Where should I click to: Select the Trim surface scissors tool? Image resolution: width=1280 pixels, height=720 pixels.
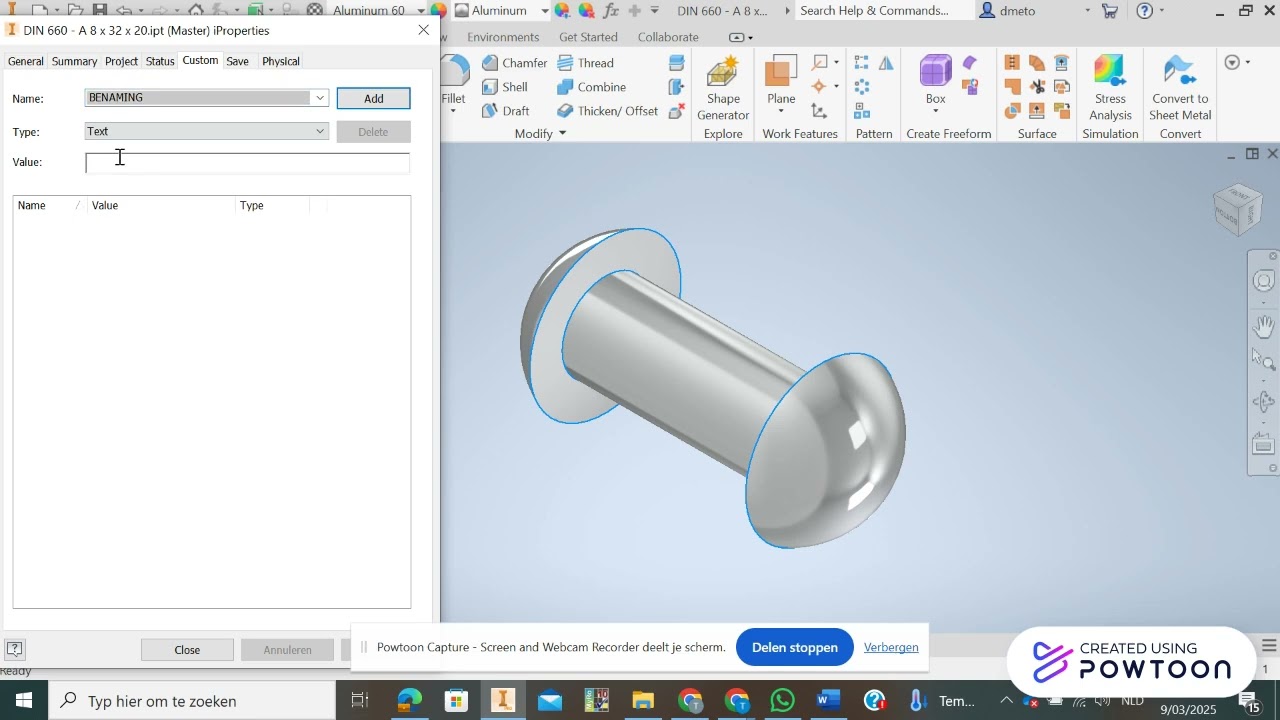click(x=1038, y=87)
